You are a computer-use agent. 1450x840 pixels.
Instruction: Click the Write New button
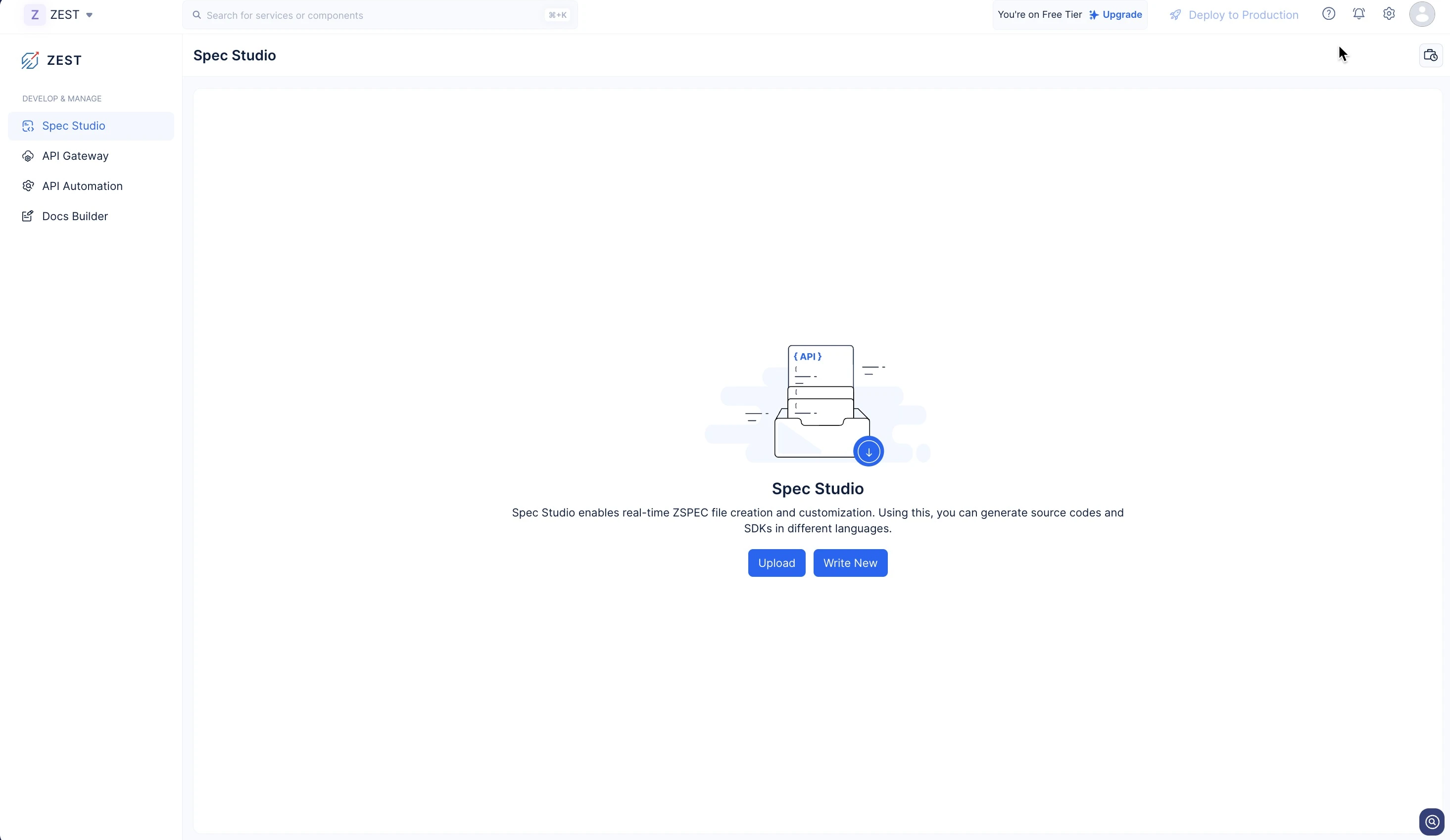click(850, 562)
